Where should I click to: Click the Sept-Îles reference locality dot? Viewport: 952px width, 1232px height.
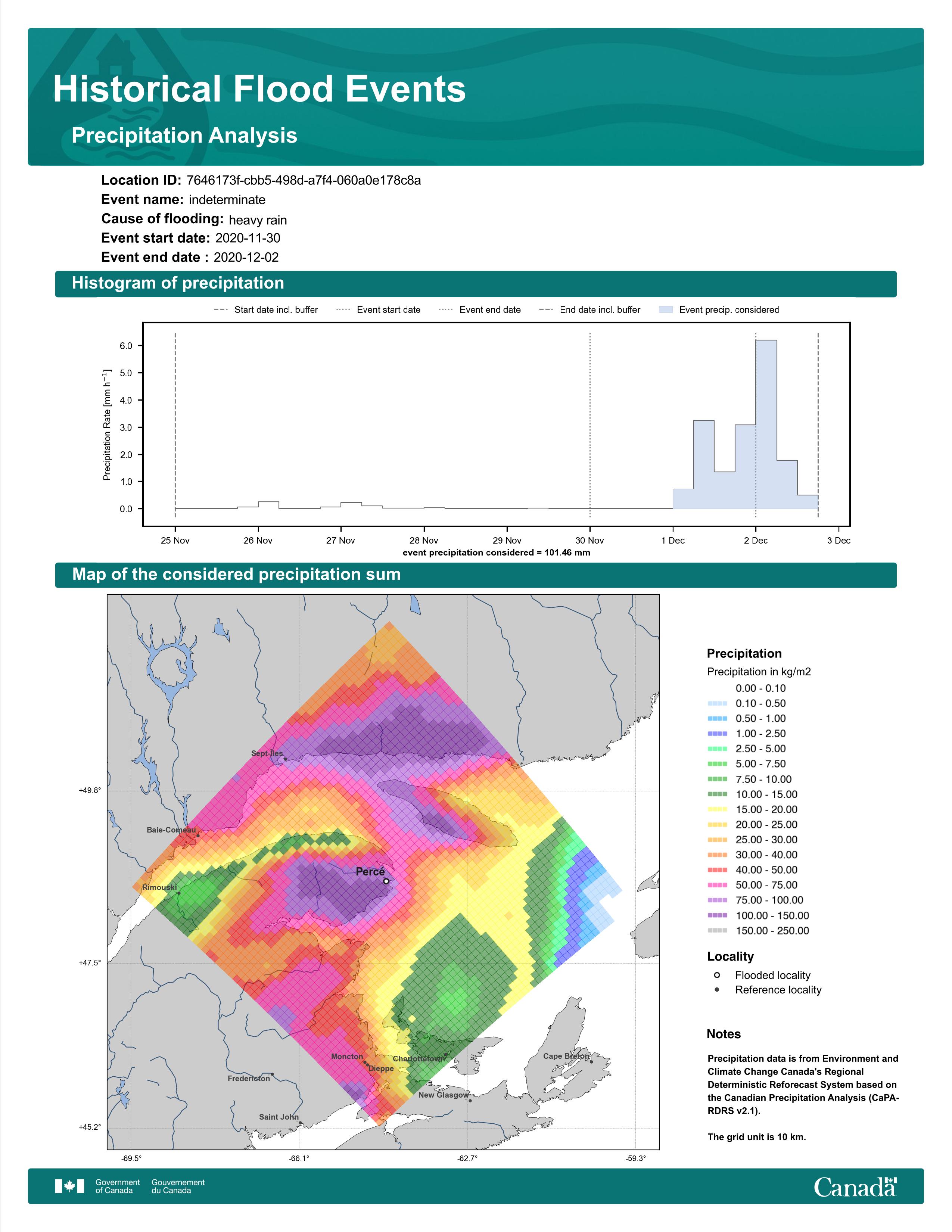(x=285, y=759)
